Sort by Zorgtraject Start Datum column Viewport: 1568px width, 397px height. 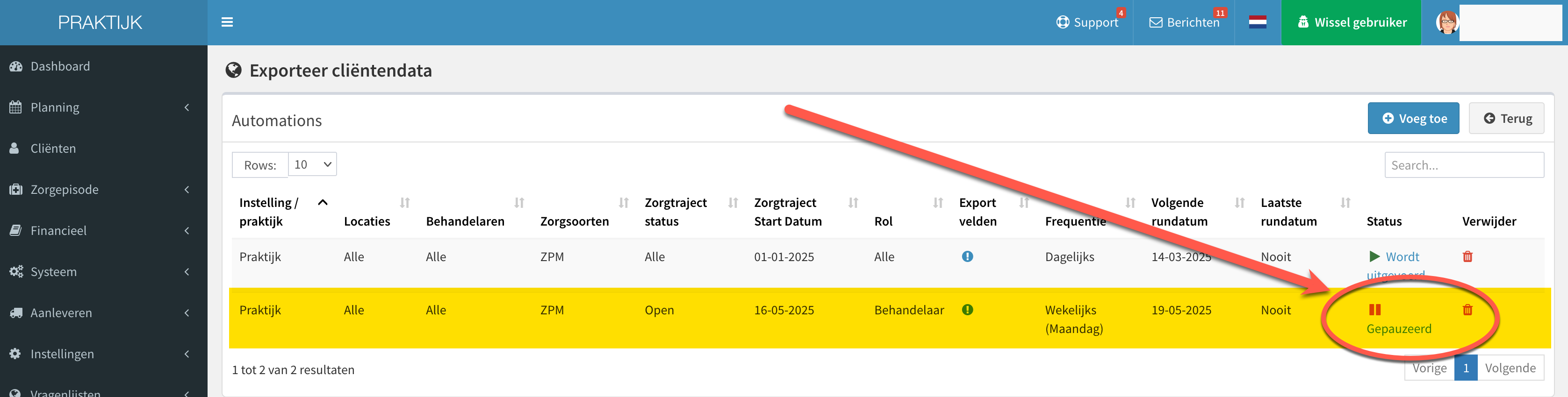(853, 203)
